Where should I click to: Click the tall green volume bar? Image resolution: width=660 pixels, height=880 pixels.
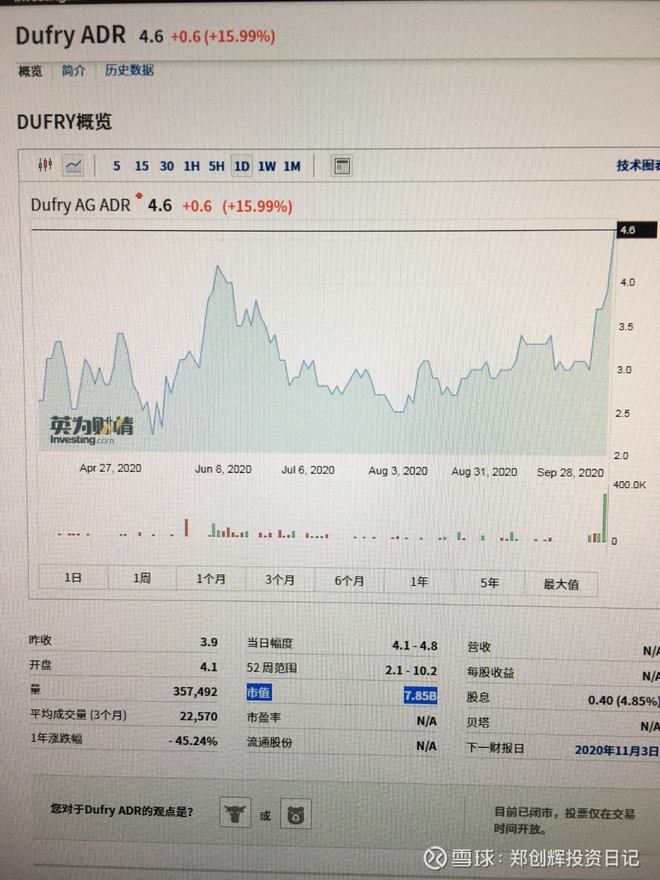(x=605, y=517)
